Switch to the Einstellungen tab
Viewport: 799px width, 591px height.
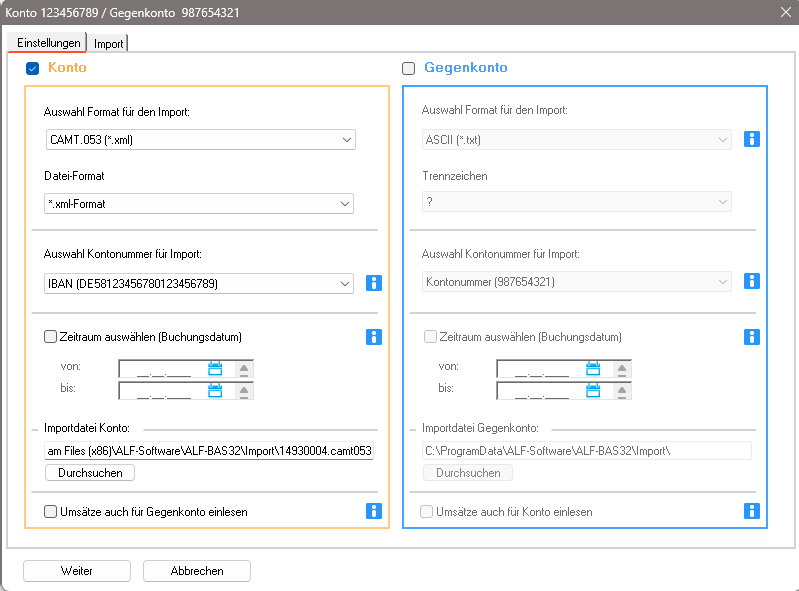(48, 43)
